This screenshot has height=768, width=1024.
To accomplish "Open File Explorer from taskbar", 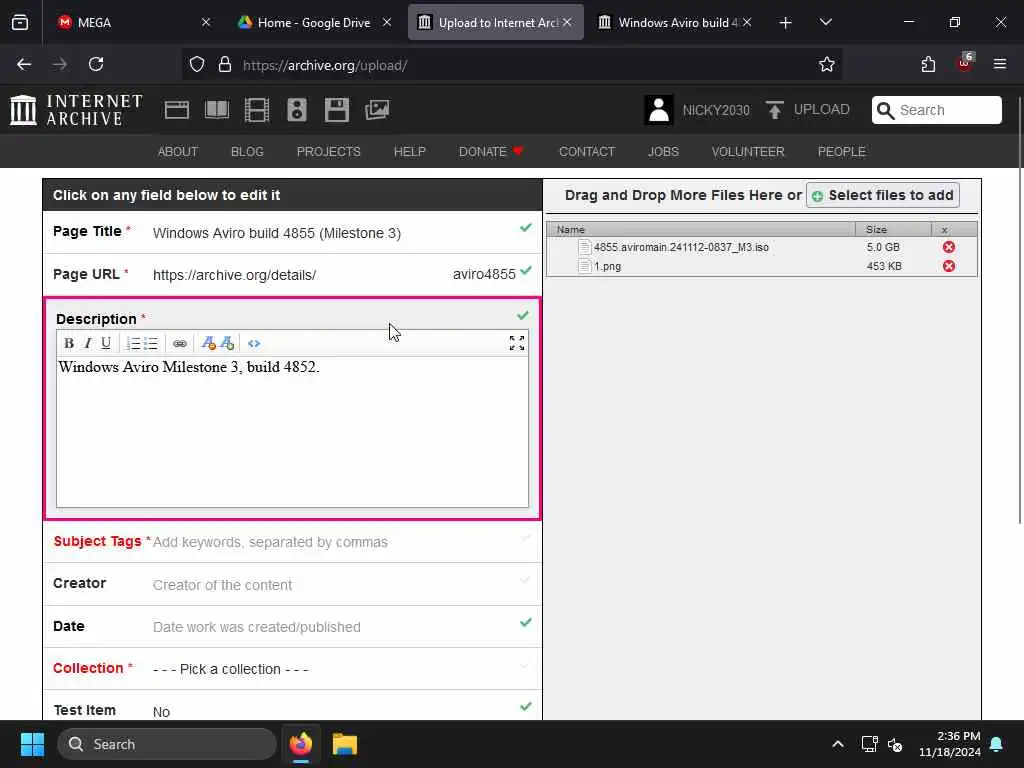I will 345,744.
